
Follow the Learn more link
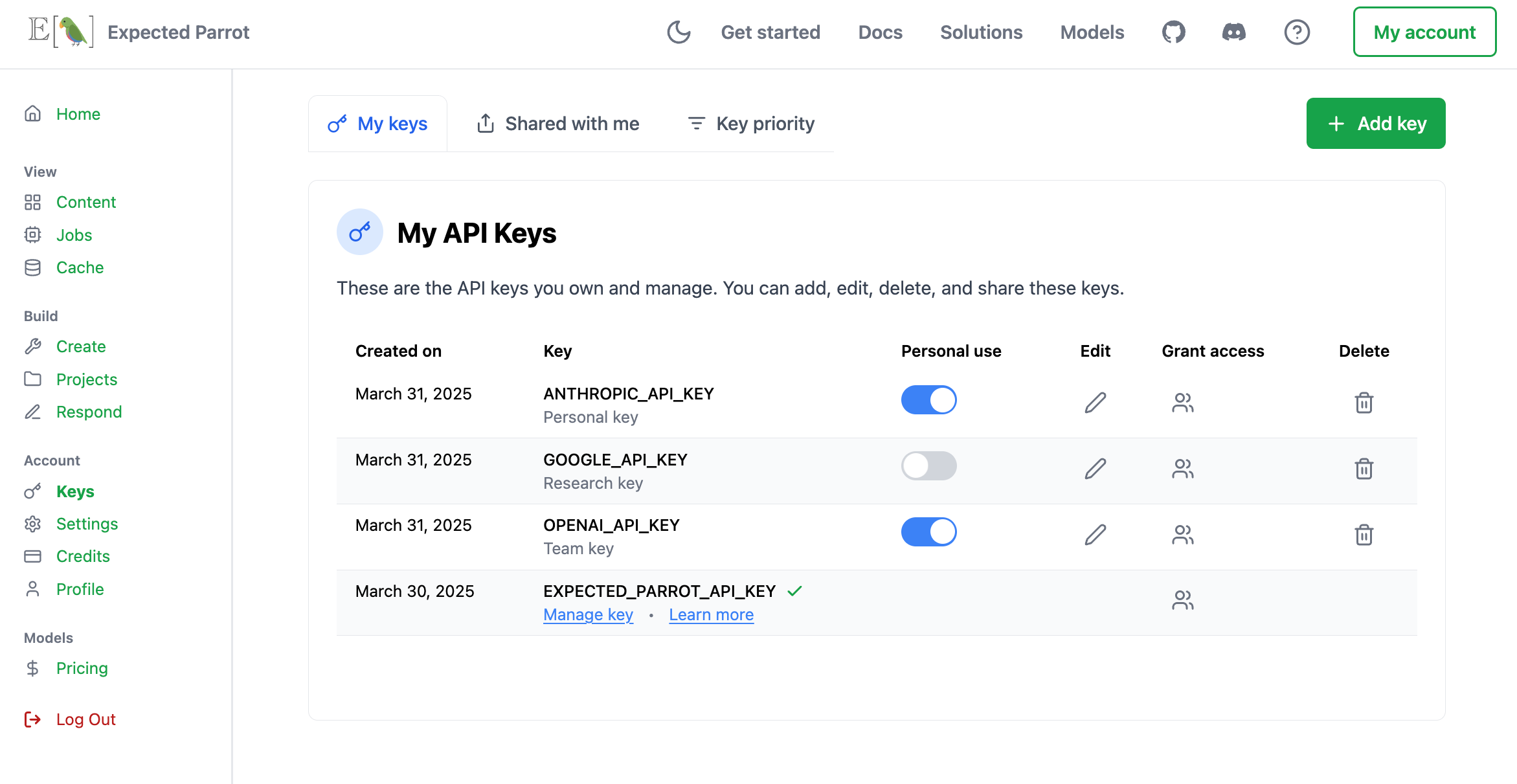[x=711, y=615]
